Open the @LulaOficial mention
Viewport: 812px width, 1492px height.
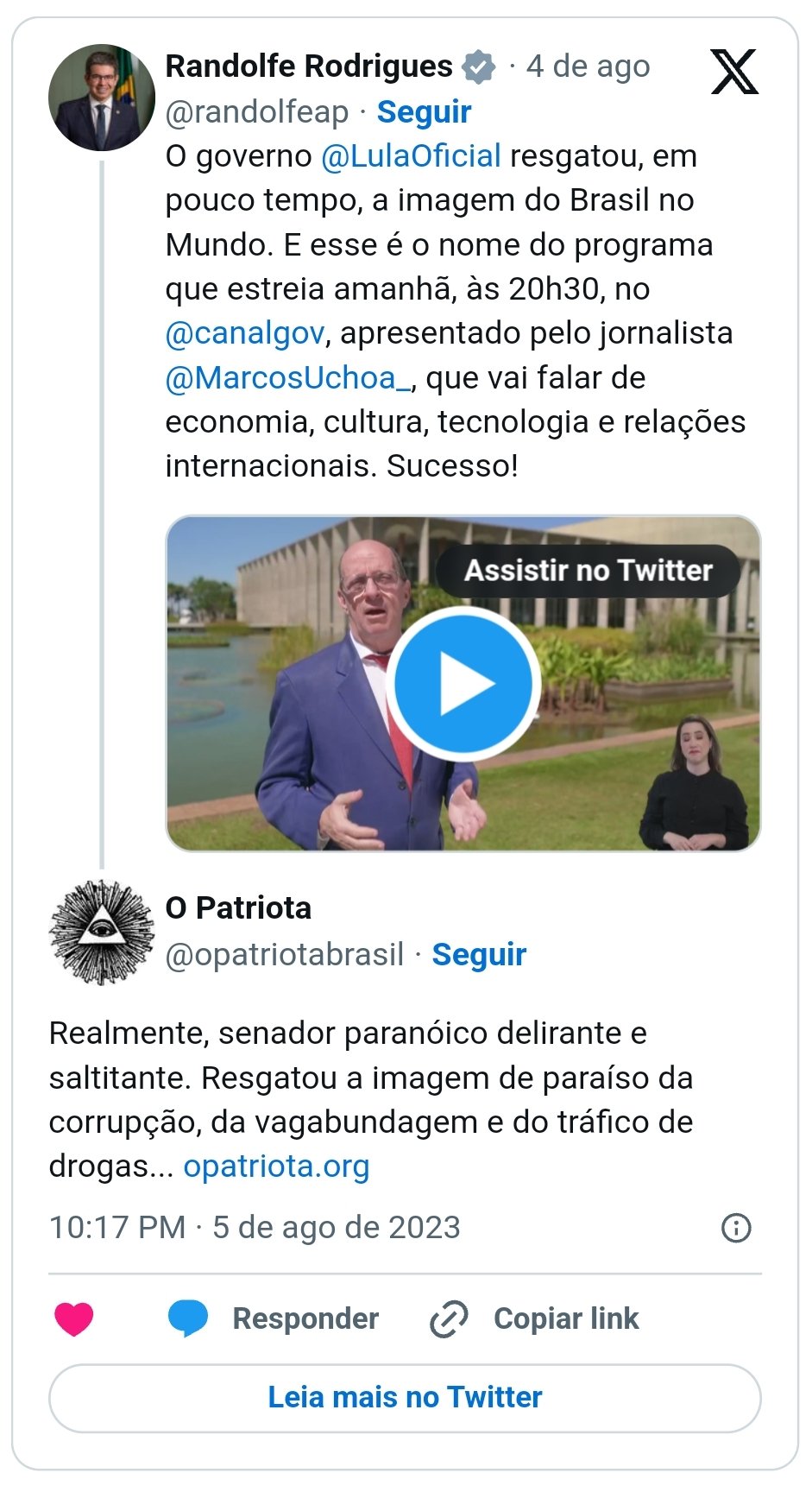411,156
